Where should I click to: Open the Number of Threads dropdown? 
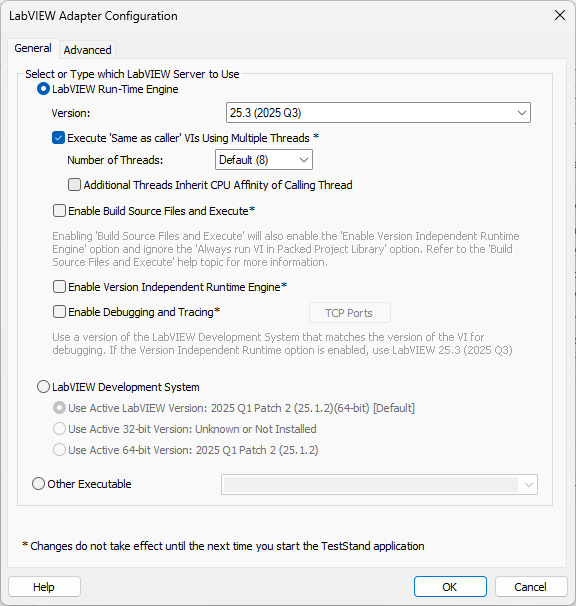(264, 160)
